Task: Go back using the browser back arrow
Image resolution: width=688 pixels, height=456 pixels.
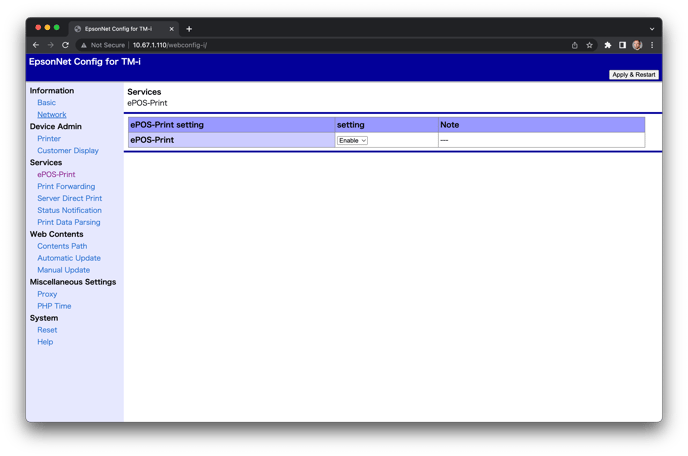Action: click(36, 45)
